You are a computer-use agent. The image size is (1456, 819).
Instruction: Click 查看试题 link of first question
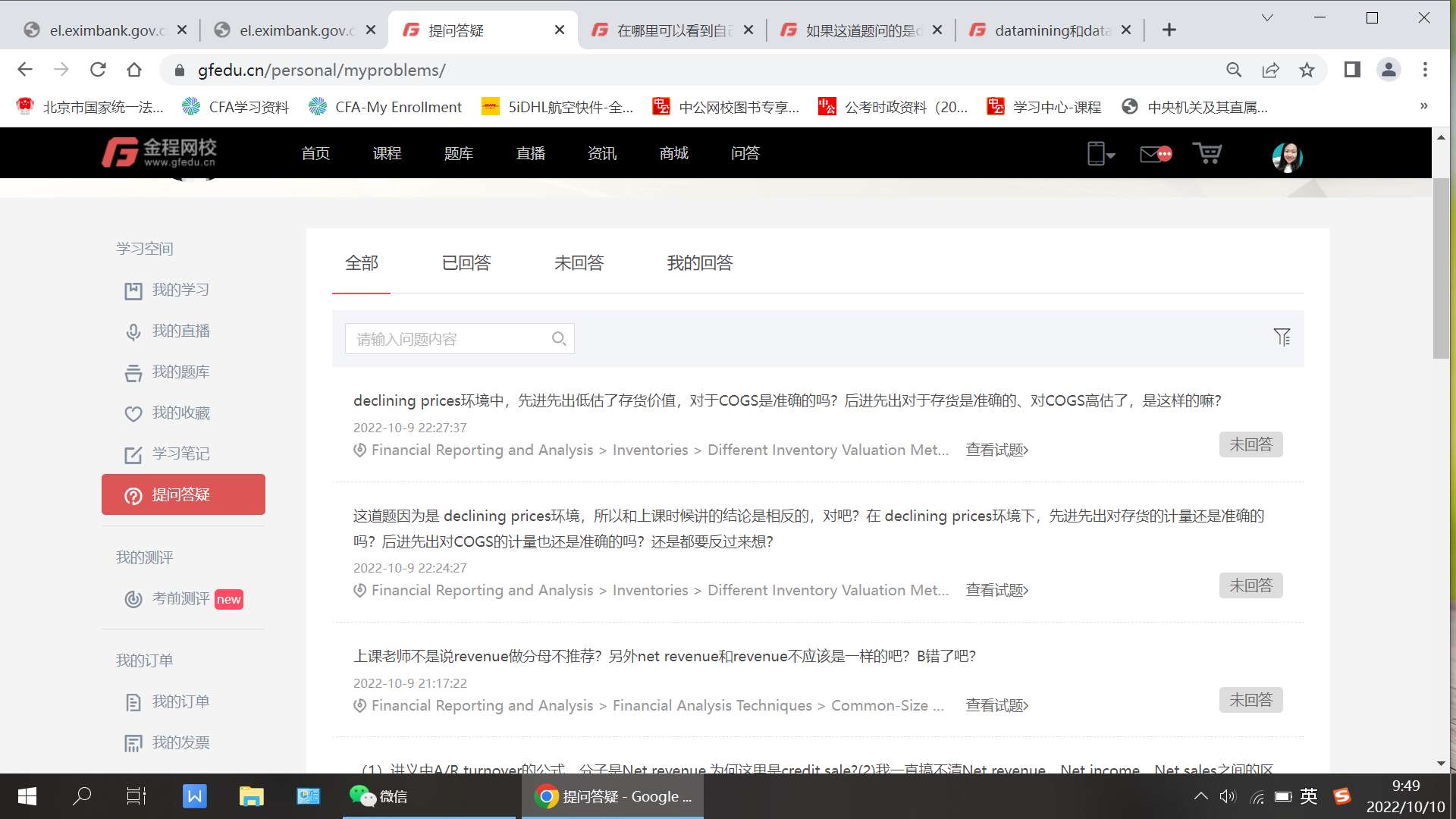coord(996,450)
